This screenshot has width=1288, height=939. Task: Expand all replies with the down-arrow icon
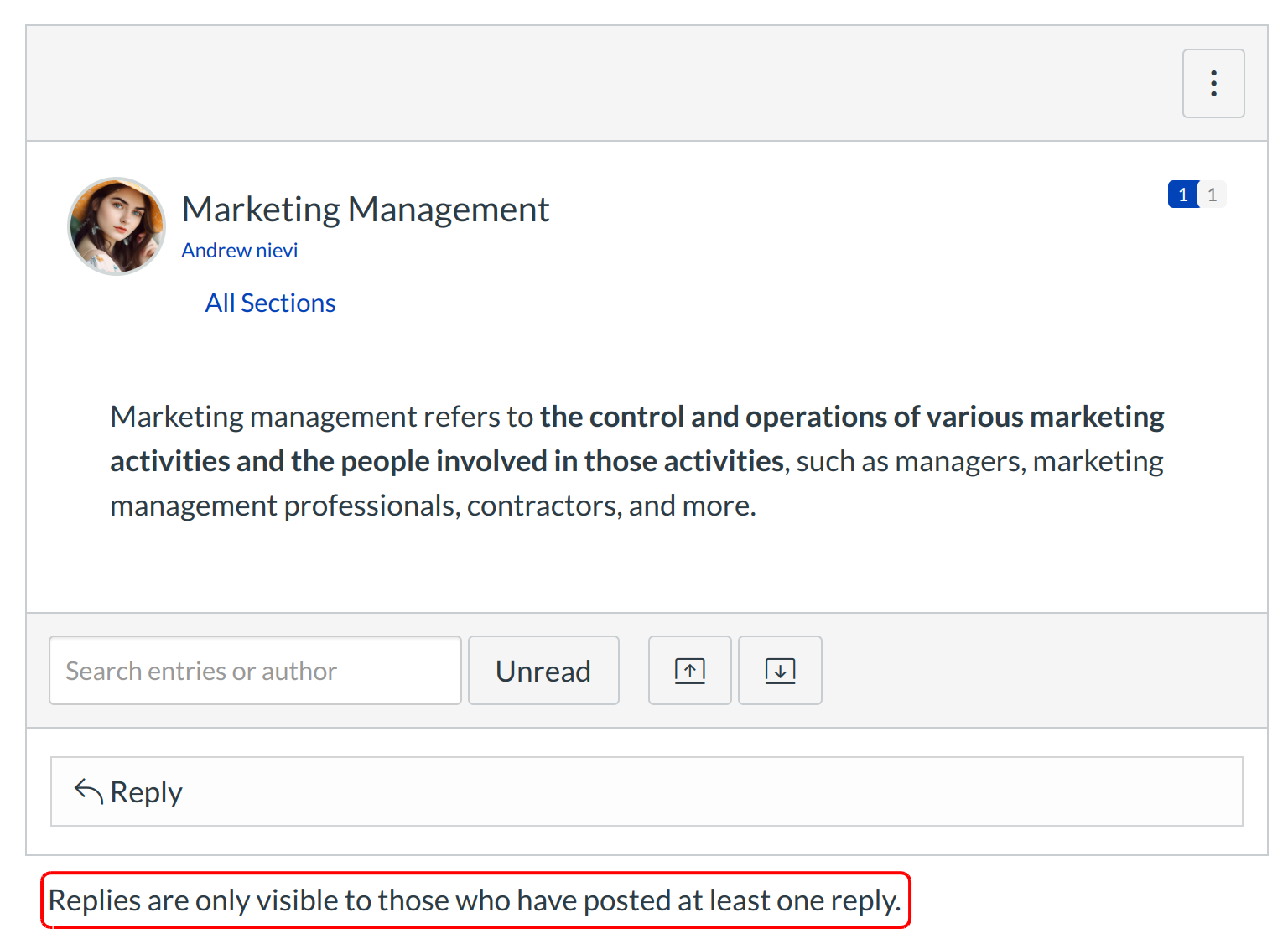click(780, 671)
